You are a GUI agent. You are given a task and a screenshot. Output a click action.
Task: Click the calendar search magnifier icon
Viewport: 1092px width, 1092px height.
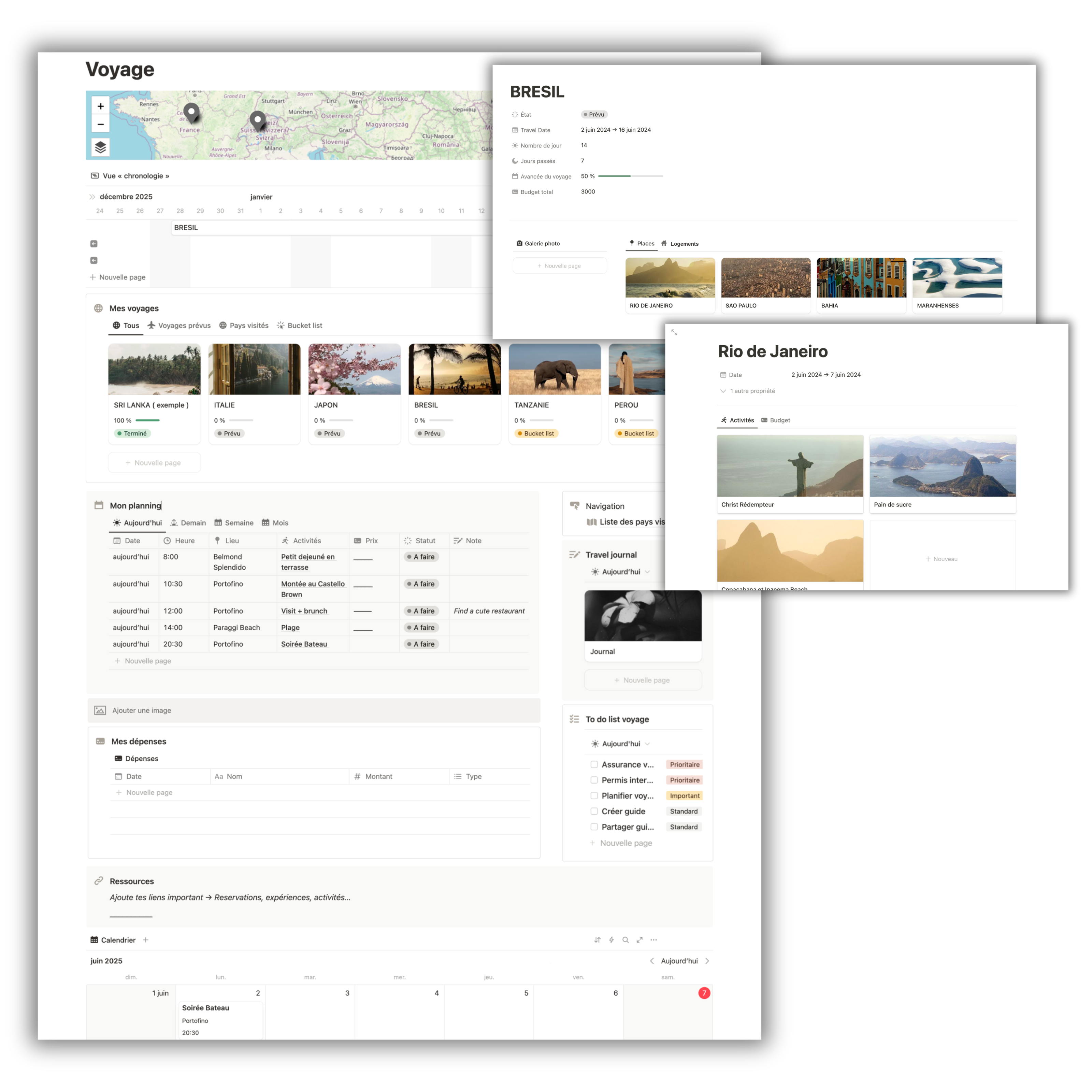(x=625, y=940)
